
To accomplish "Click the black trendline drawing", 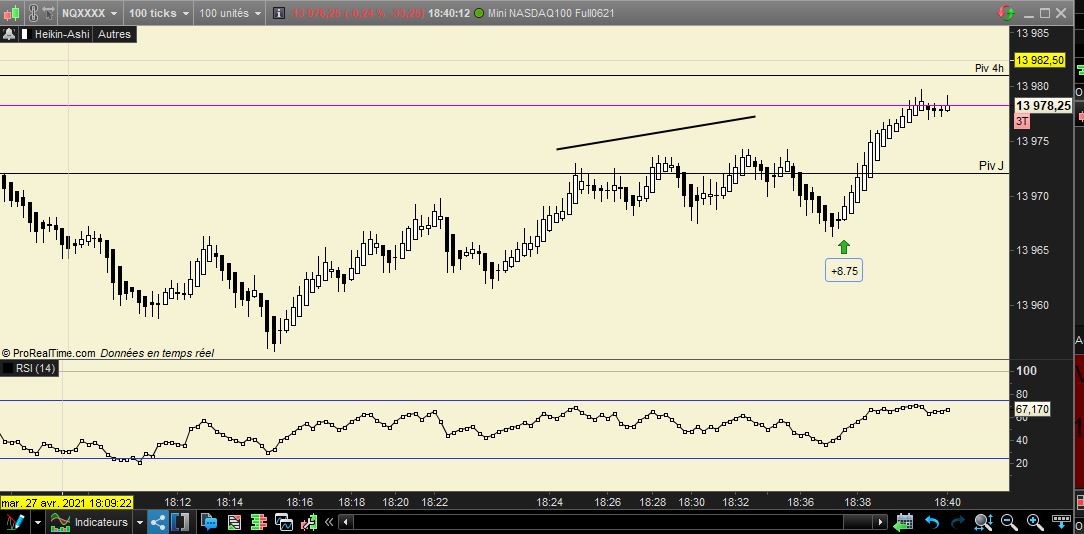I will (655, 133).
